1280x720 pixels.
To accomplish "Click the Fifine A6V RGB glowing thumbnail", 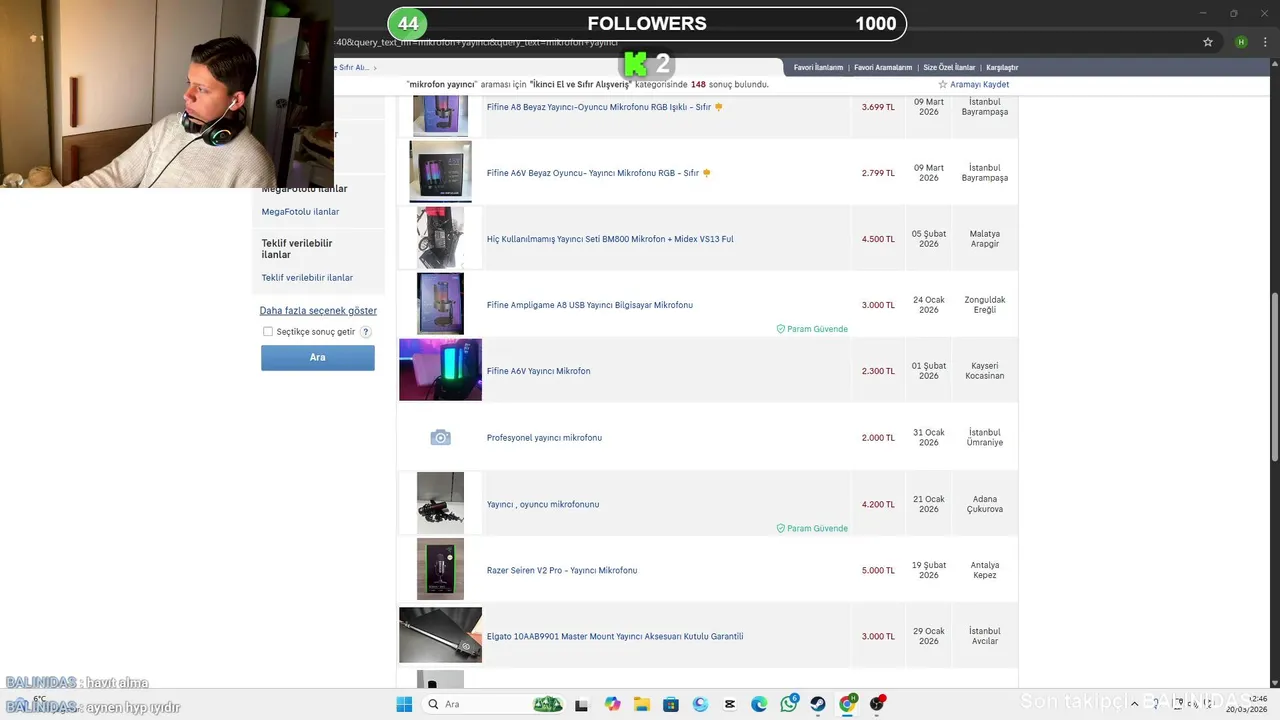I will tap(440, 370).
